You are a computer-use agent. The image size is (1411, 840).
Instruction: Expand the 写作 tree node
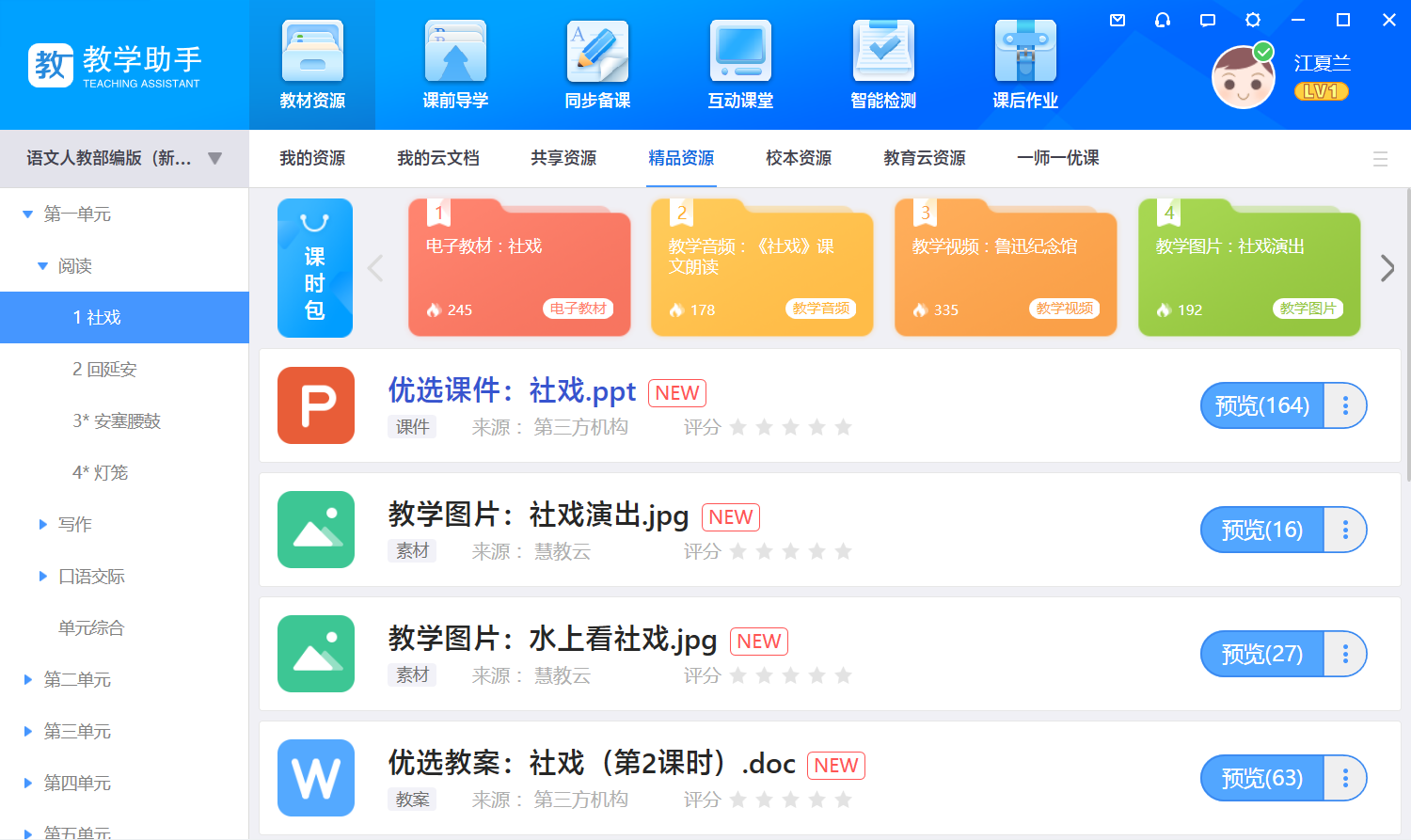(x=42, y=524)
